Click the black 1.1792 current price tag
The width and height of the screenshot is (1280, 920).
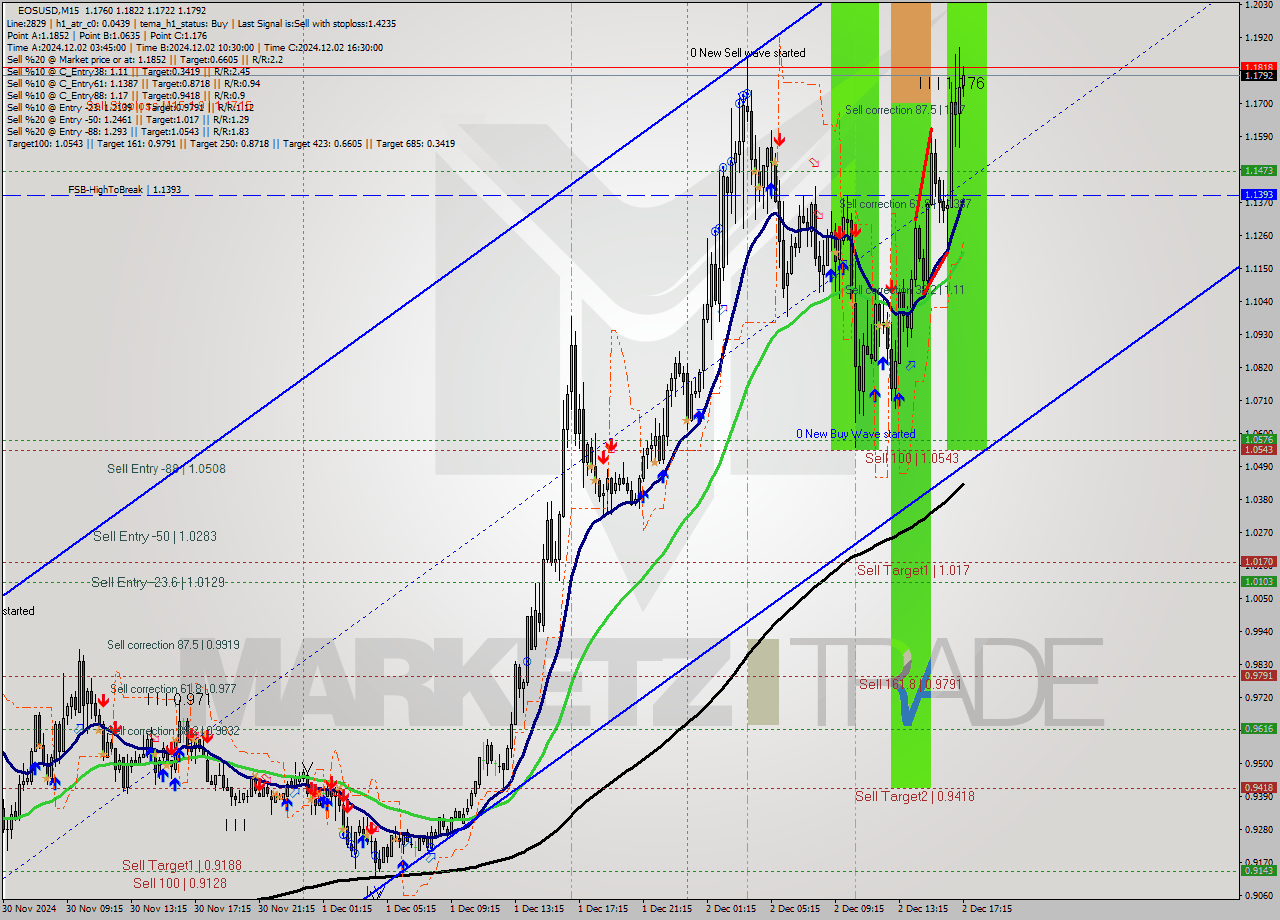[x=1258, y=75]
